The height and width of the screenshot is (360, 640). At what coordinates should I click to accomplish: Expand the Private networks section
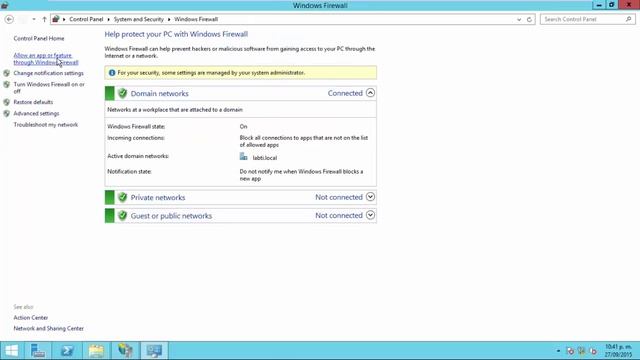(370, 197)
